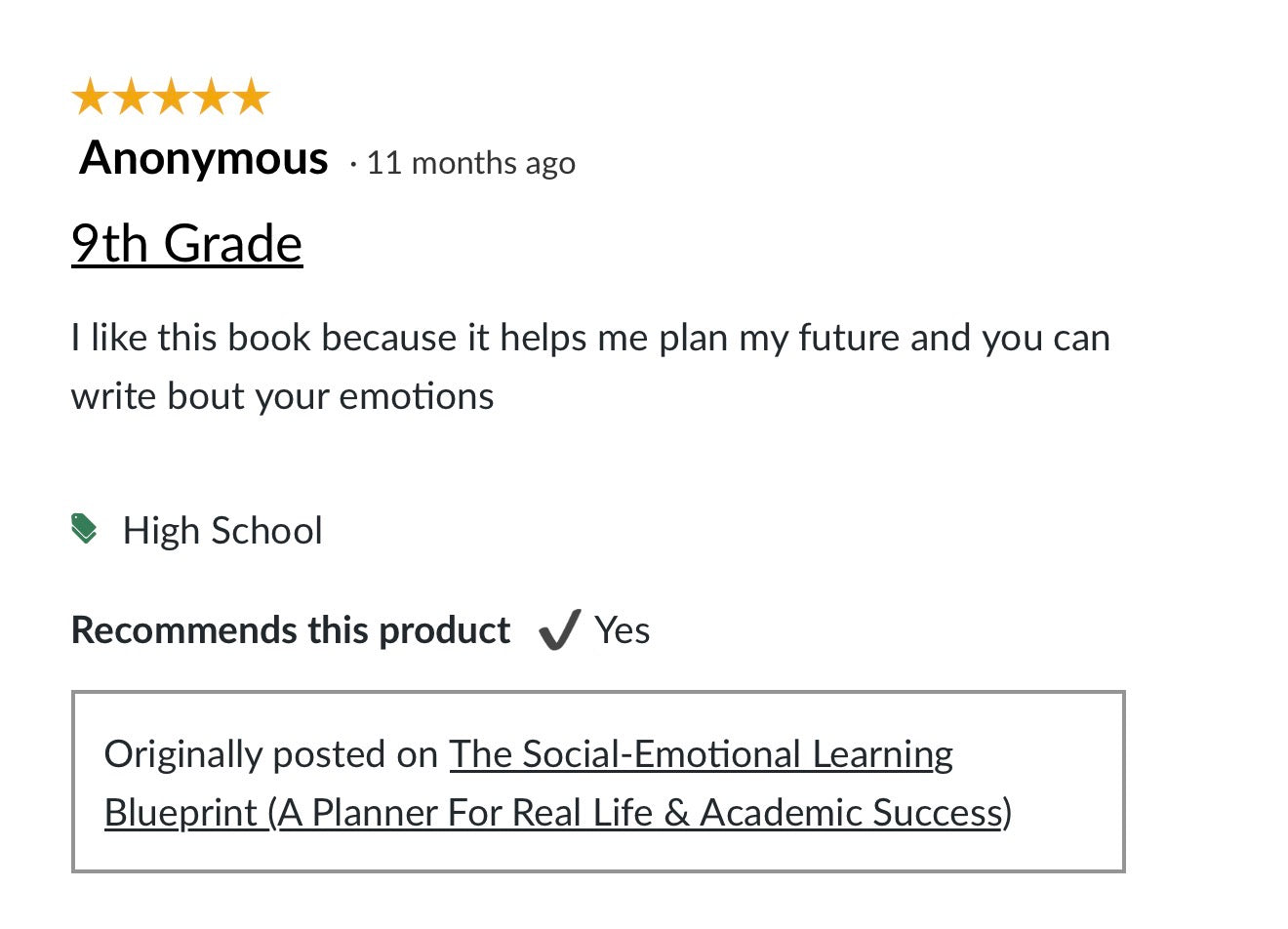Select the middle star of the rating
1288x929 pixels.
click(171, 98)
